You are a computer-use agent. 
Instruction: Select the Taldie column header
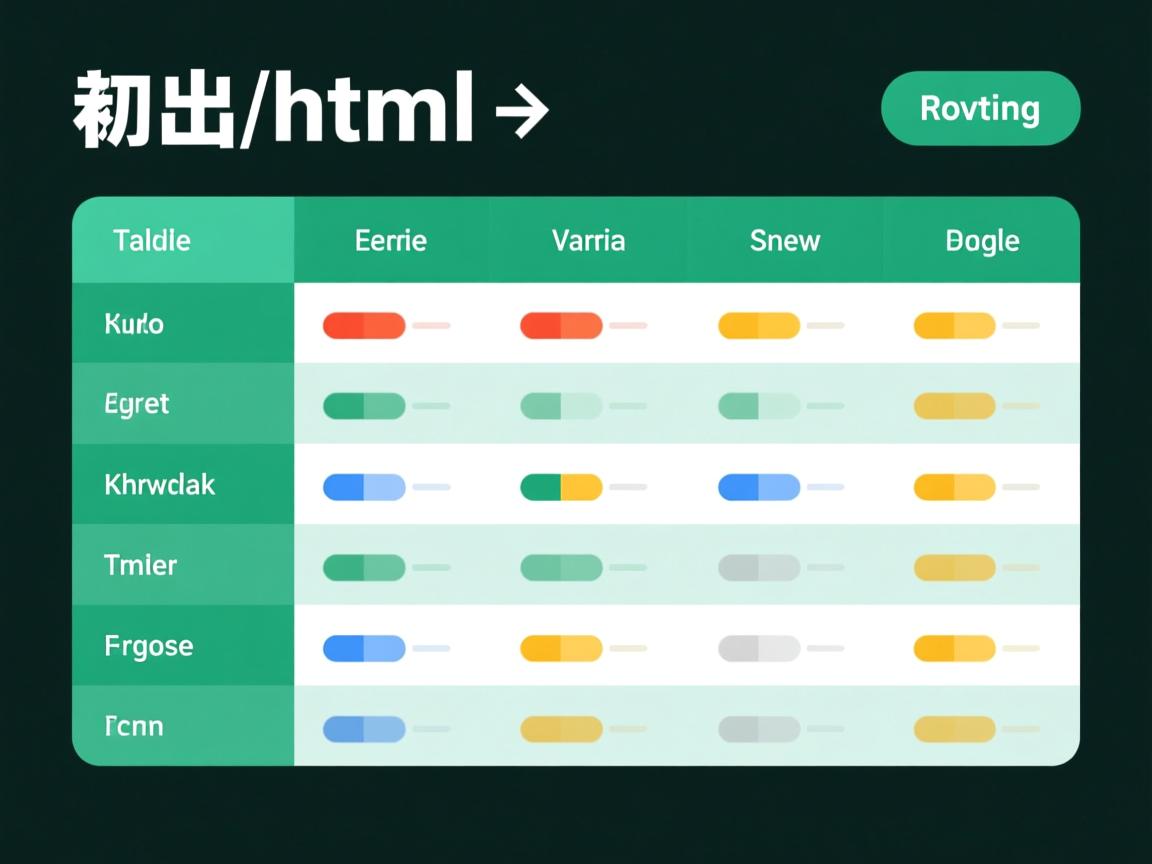coord(151,240)
